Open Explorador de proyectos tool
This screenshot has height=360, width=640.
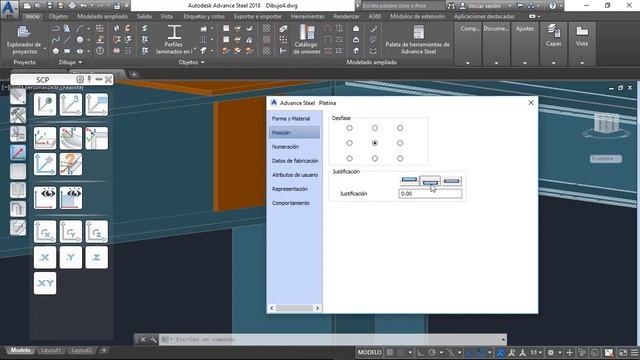24,40
